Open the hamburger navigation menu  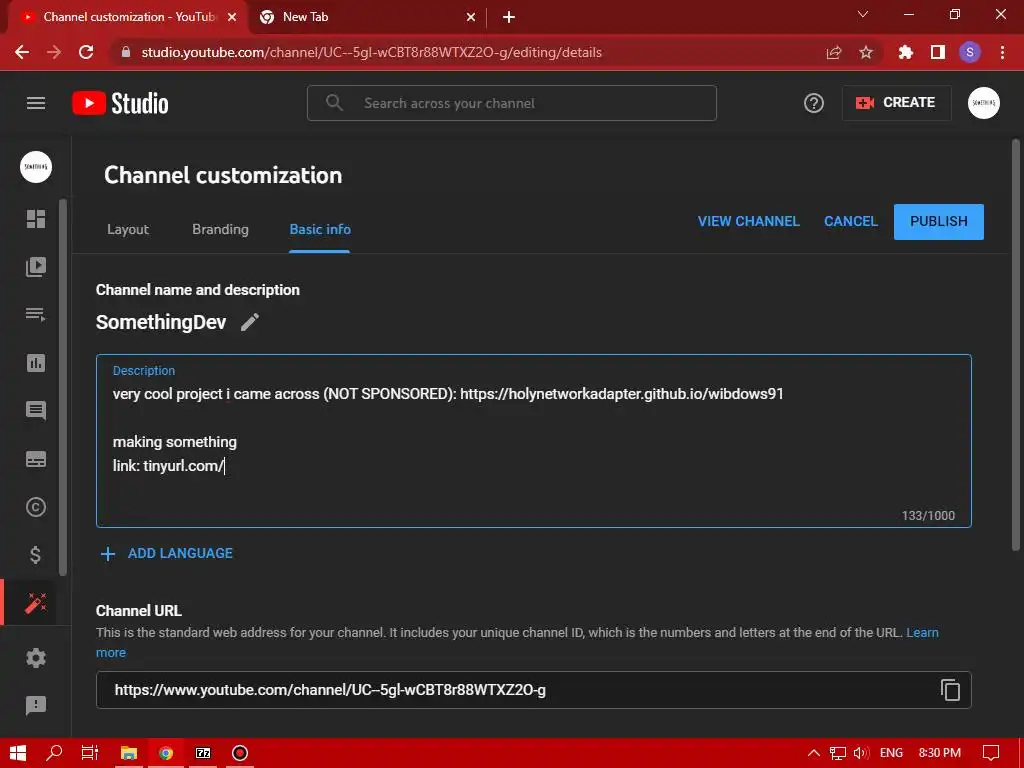(36, 103)
